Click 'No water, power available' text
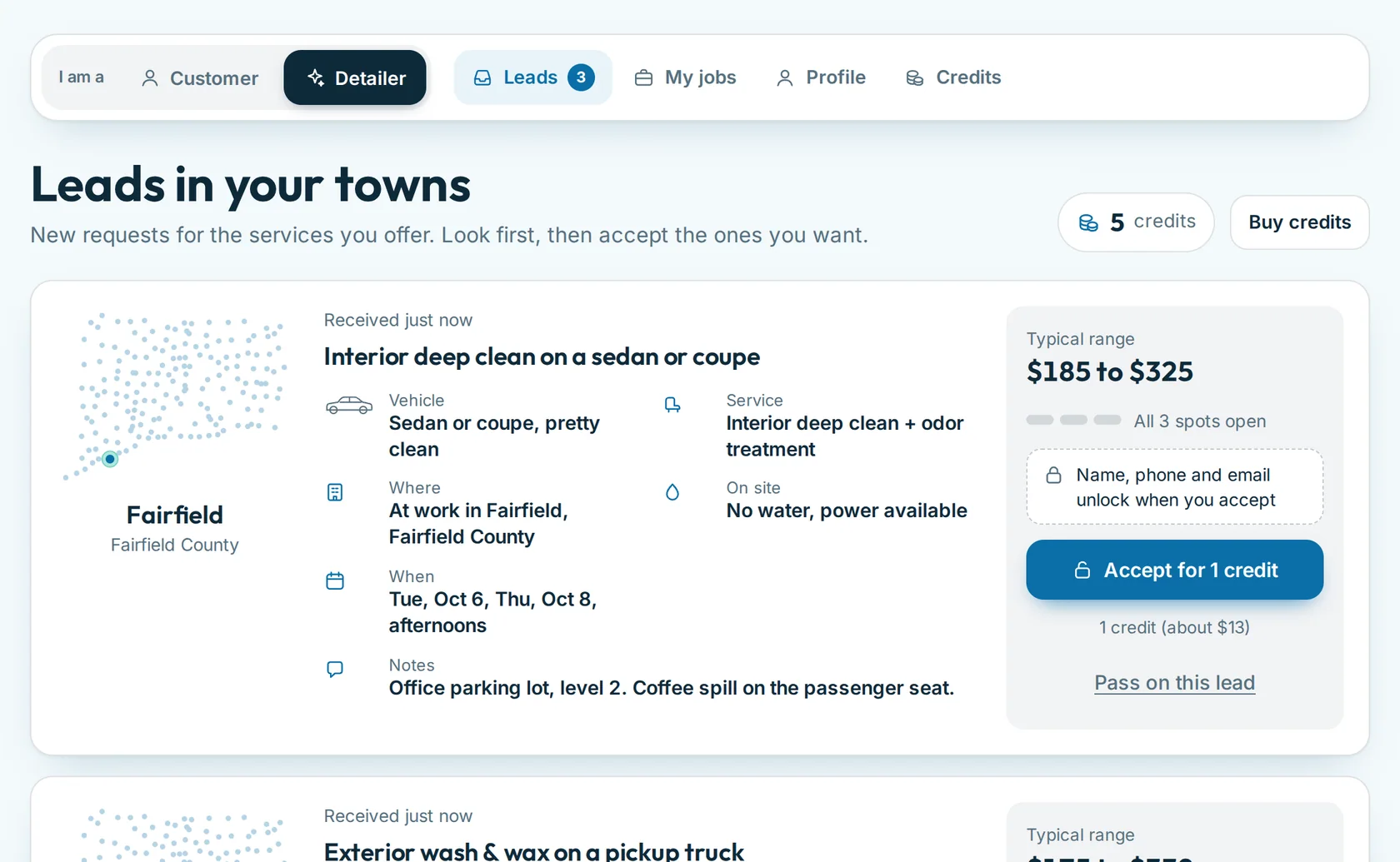Viewport: 1400px width, 862px height. pyautogui.click(x=847, y=511)
